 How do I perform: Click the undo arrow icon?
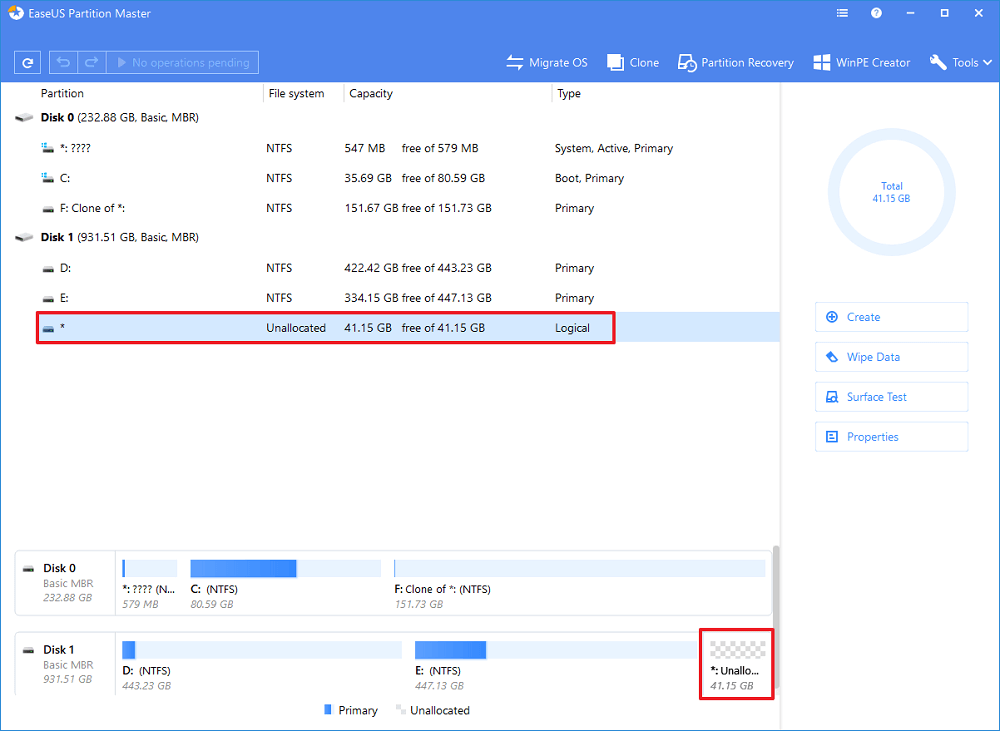(63, 63)
